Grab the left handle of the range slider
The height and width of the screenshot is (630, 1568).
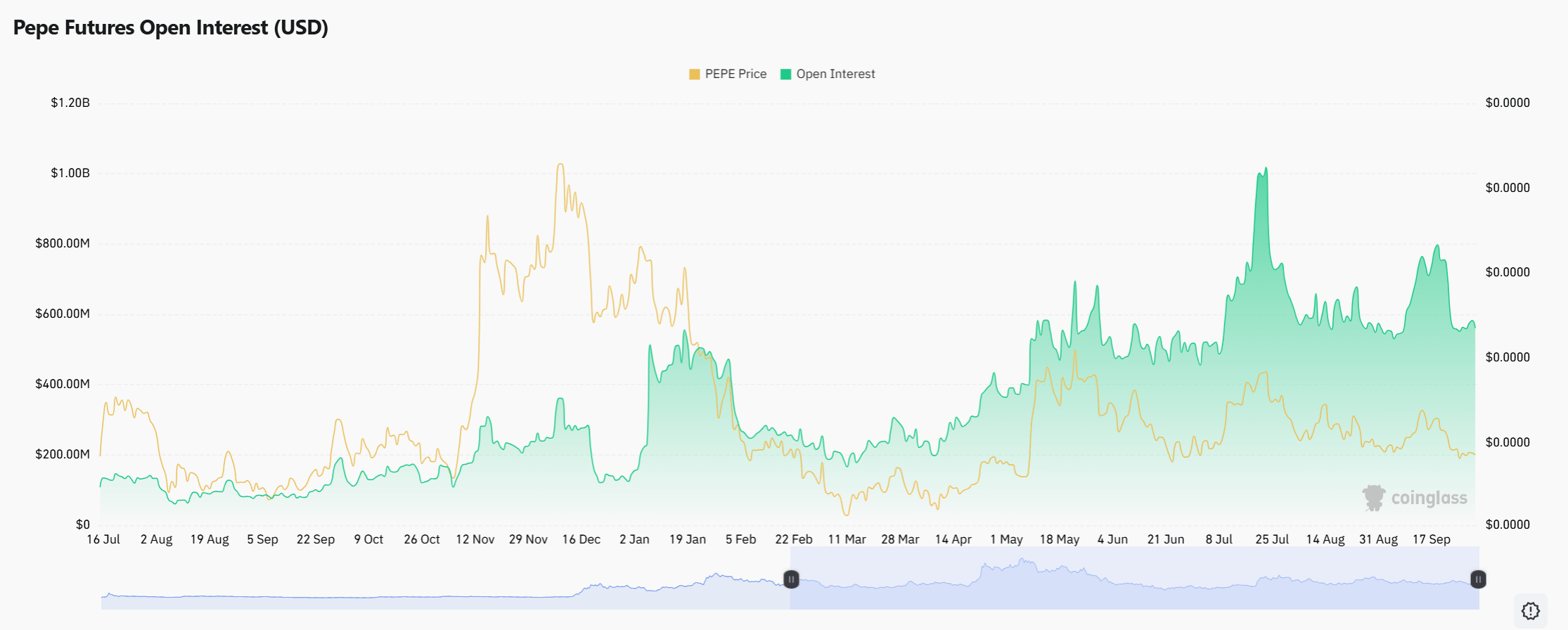click(x=791, y=579)
